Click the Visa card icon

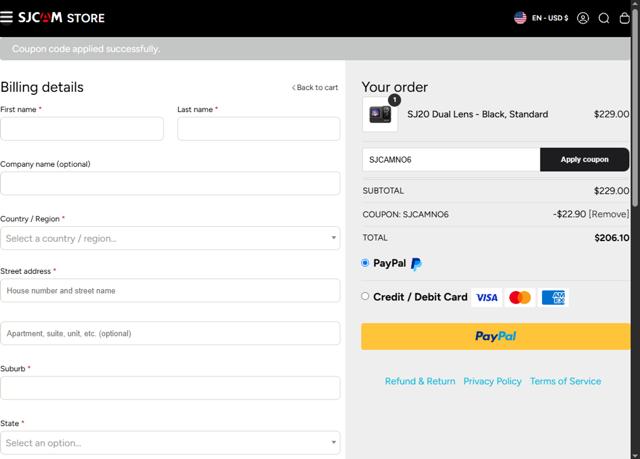(x=487, y=297)
